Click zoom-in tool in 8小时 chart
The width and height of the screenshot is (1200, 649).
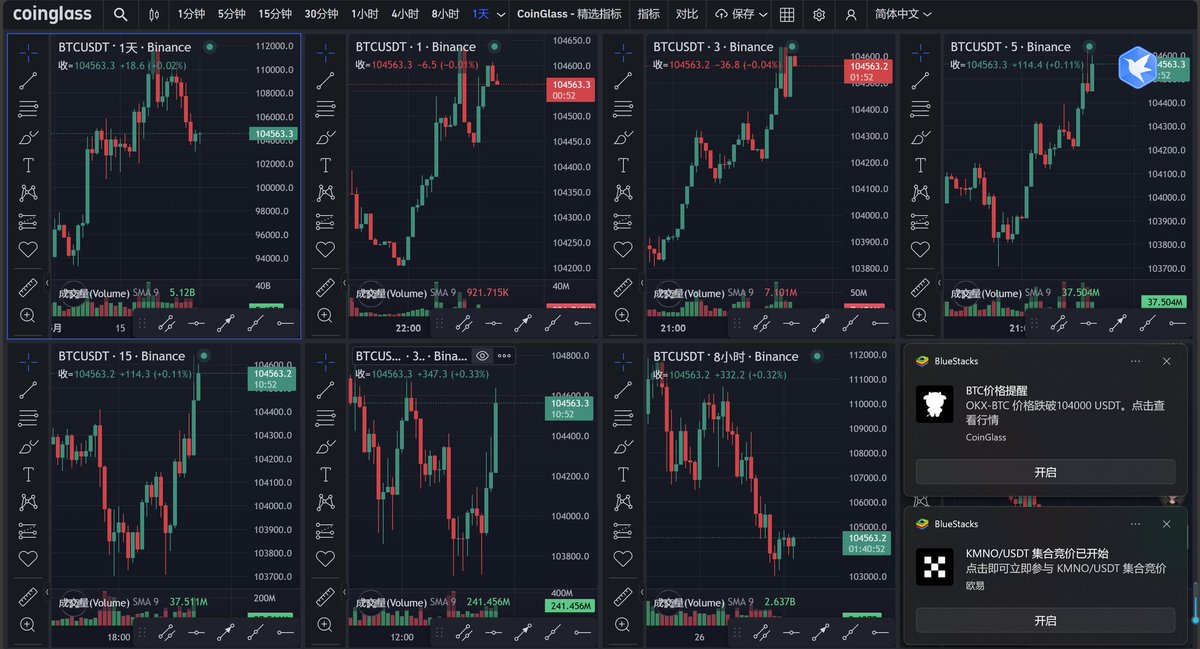[623, 624]
